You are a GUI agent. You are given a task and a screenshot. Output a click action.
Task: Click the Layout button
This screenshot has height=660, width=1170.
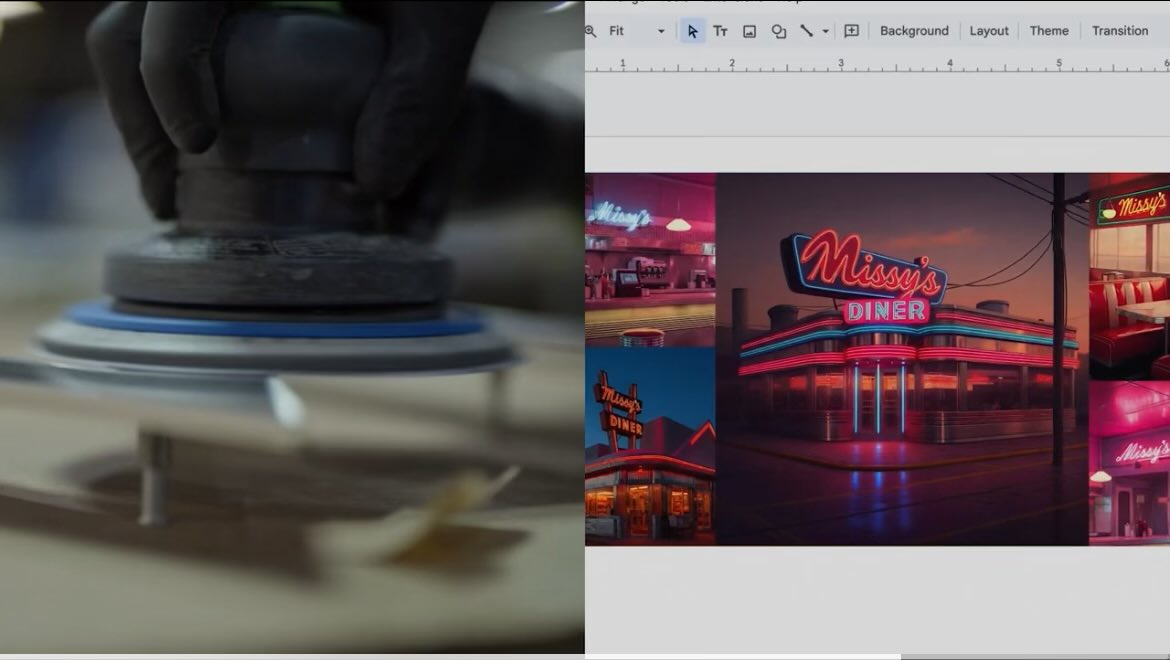989,31
